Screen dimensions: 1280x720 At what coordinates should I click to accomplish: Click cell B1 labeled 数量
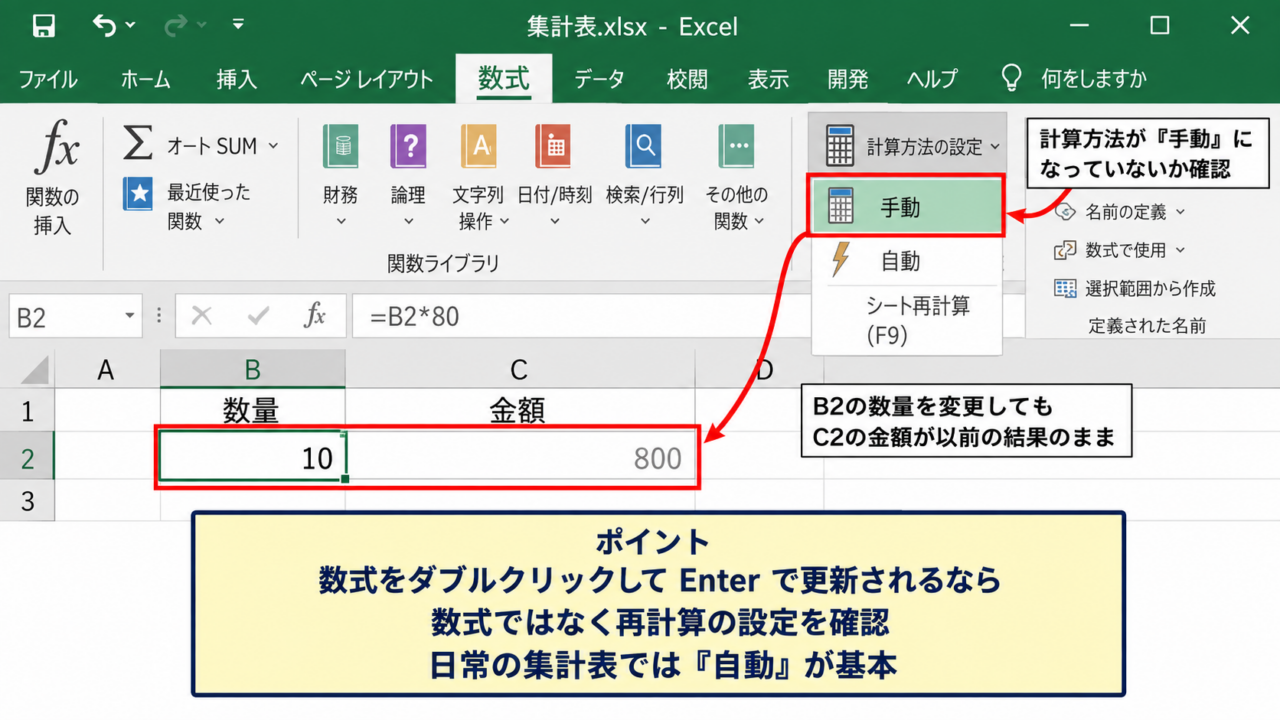252,411
